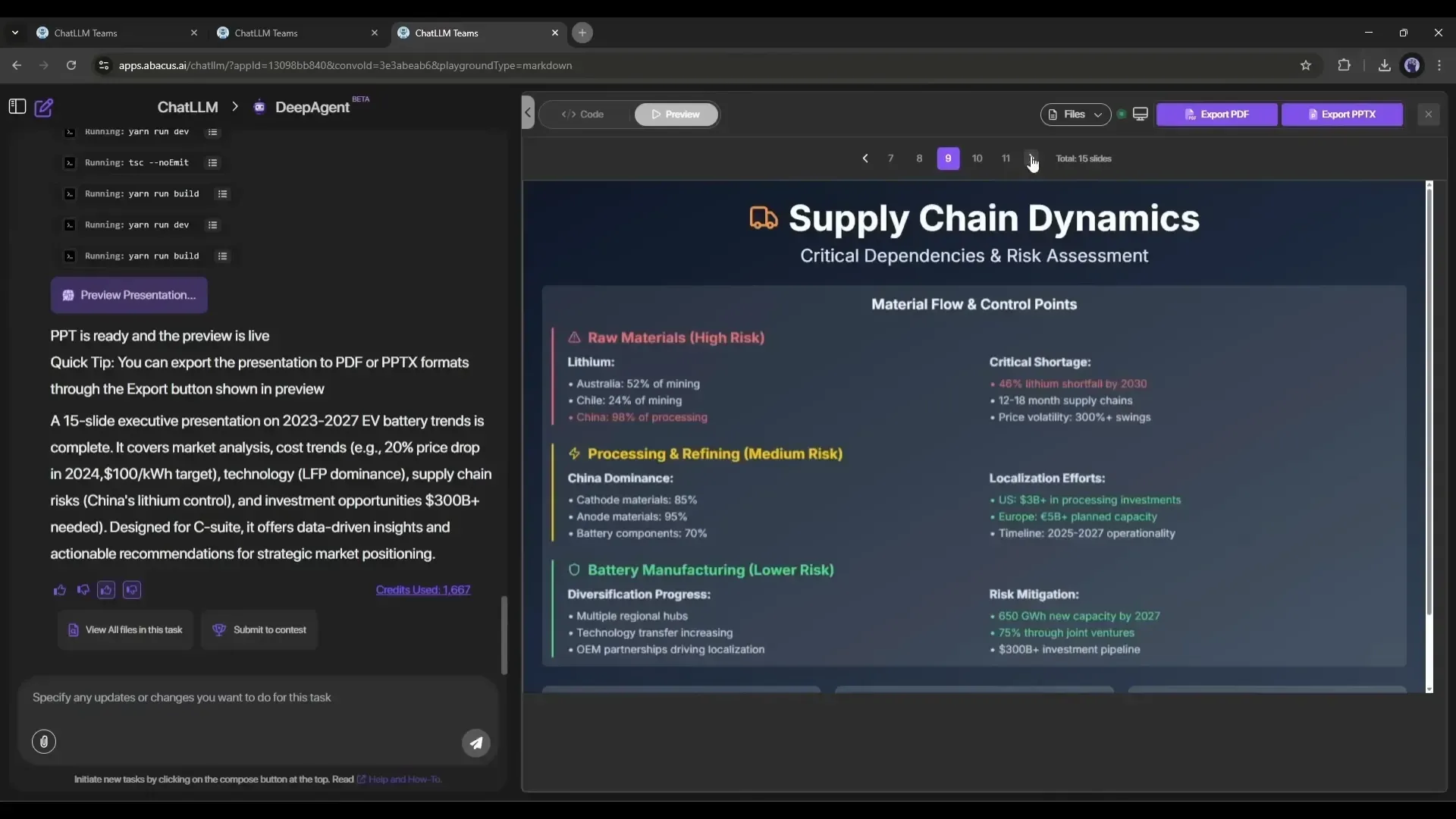Click the slide preview scrollbar

click(x=1429, y=402)
